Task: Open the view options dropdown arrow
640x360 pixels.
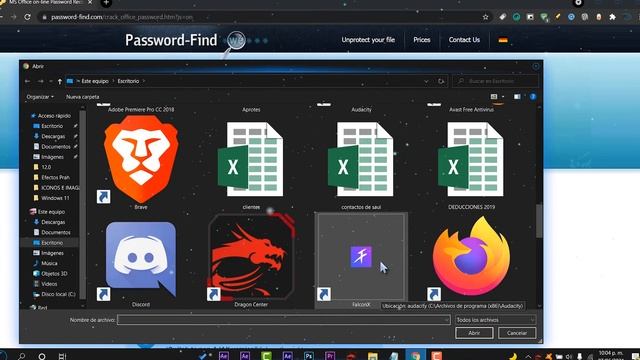Action: tap(503, 97)
